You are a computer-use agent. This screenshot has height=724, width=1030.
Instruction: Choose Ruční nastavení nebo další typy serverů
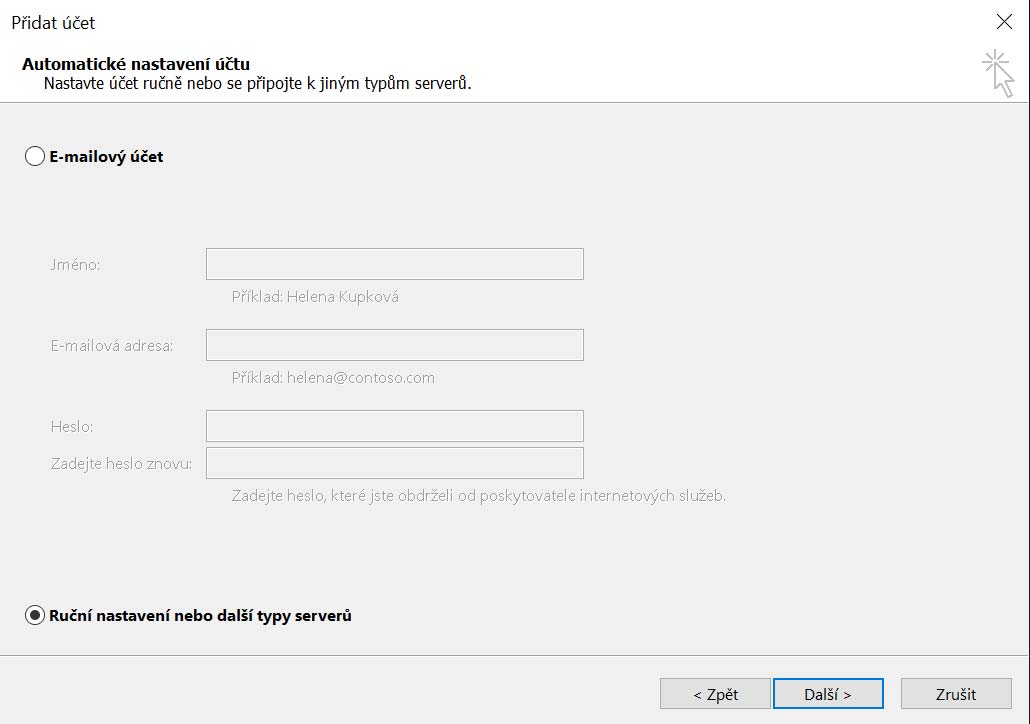tap(35, 616)
